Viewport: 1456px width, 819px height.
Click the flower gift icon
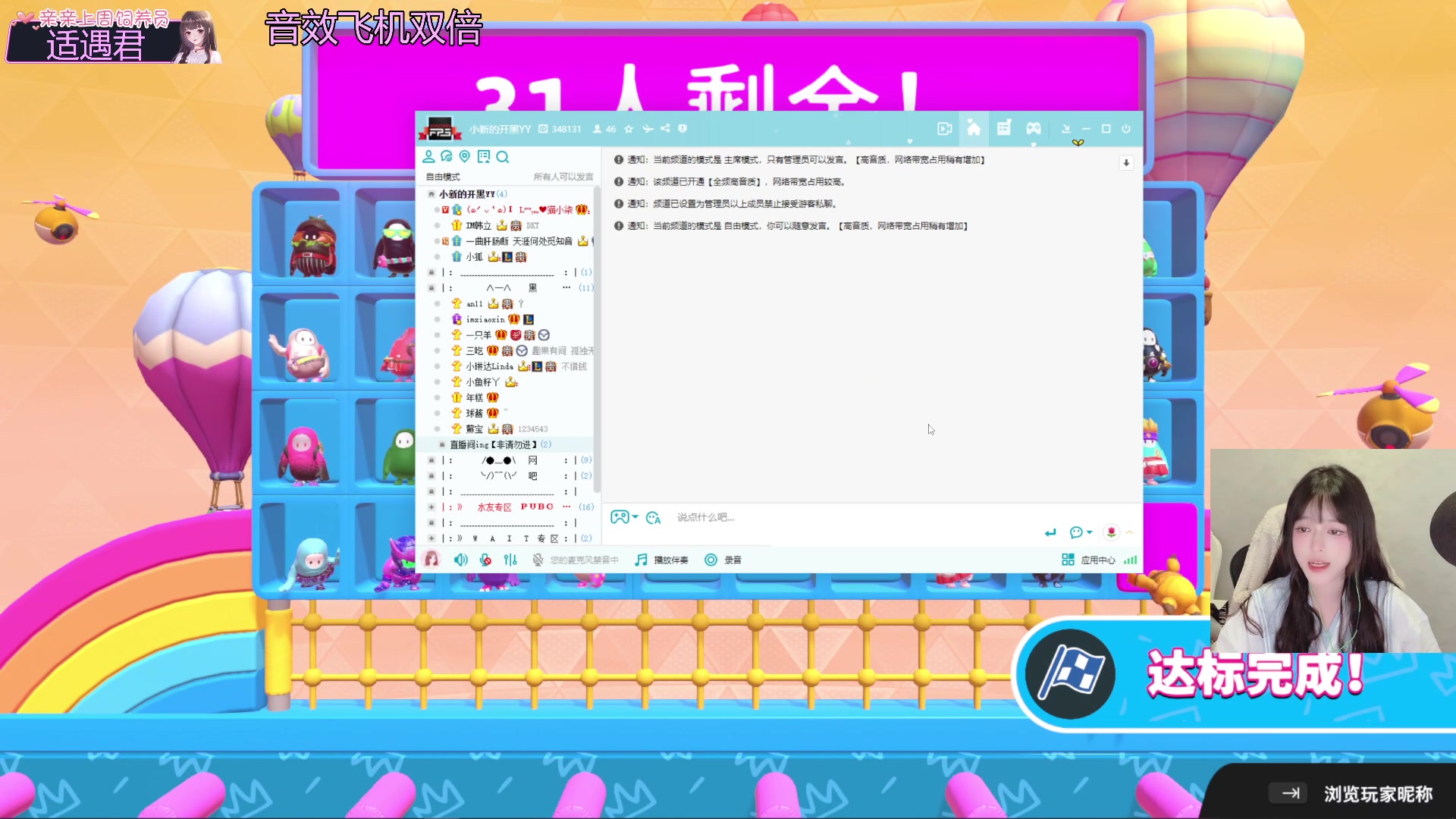[x=1111, y=532]
